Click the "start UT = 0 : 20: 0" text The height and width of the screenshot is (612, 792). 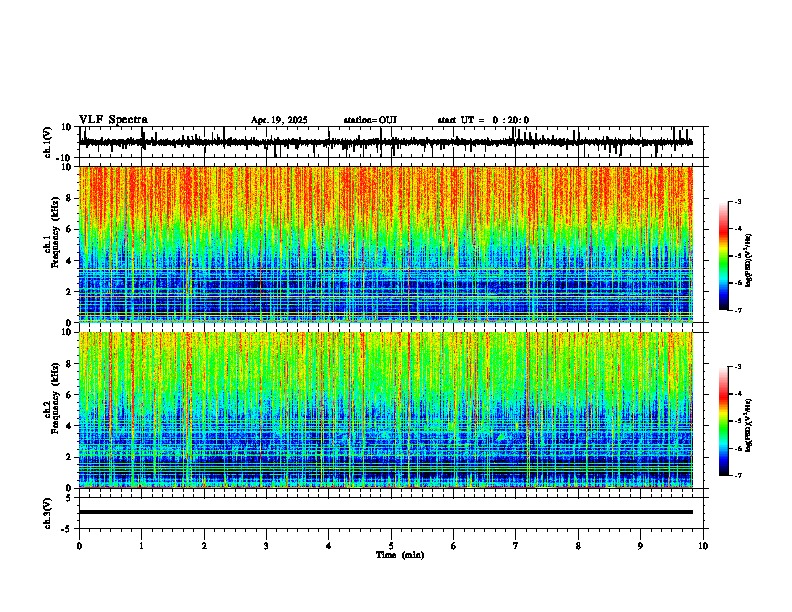coord(483,120)
